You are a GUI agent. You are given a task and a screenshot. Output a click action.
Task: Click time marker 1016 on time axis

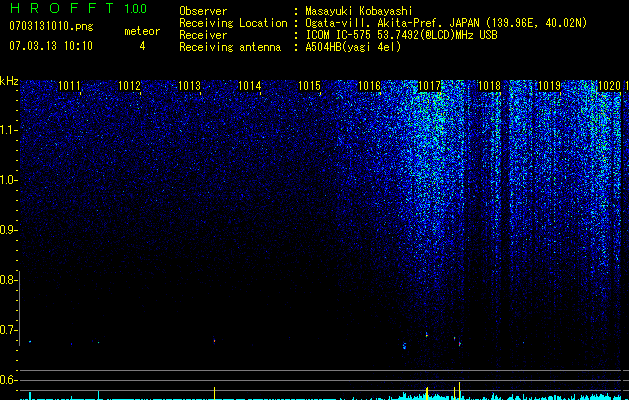click(369, 86)
